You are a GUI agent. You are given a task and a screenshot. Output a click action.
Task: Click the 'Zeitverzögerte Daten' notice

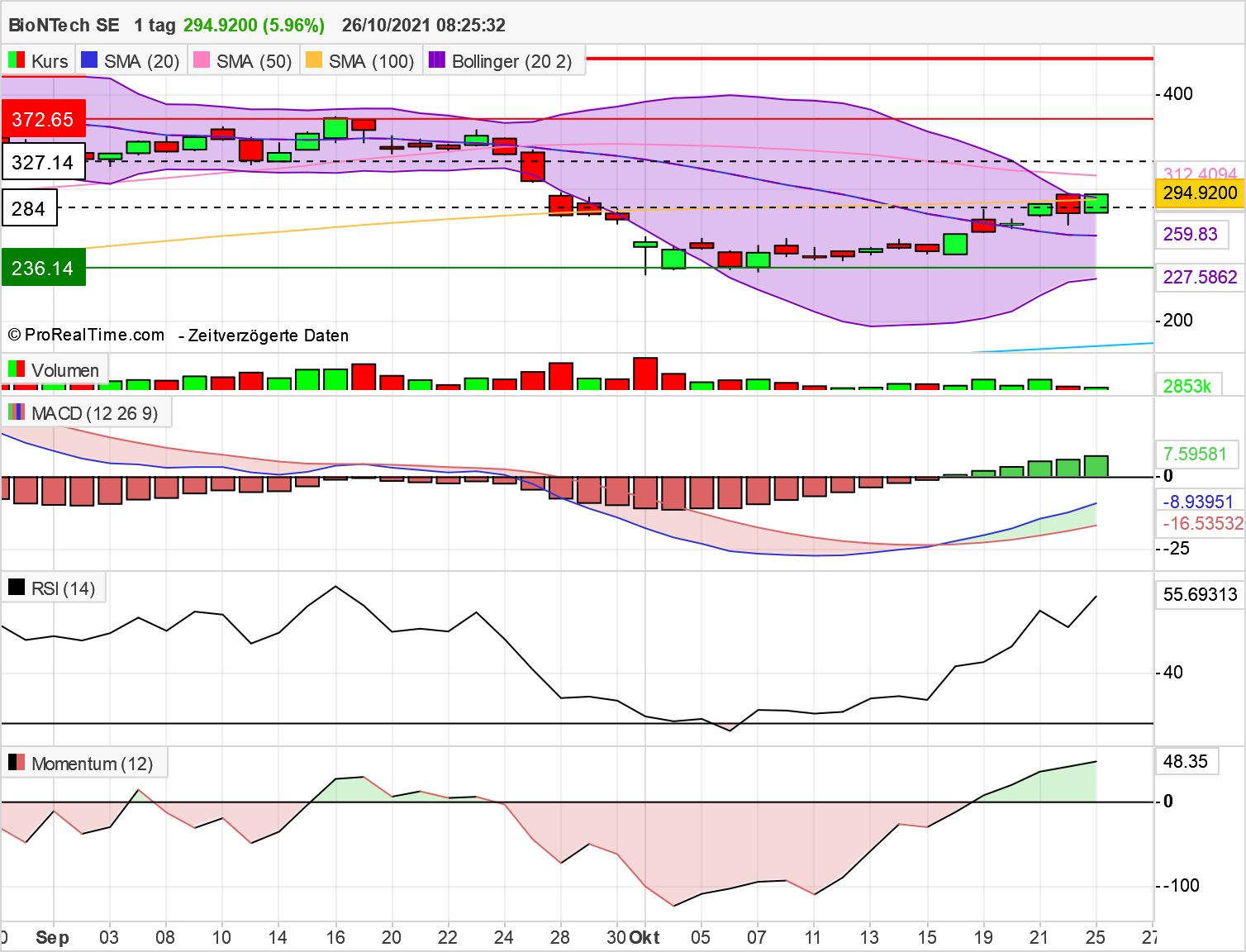pos(269,336)
